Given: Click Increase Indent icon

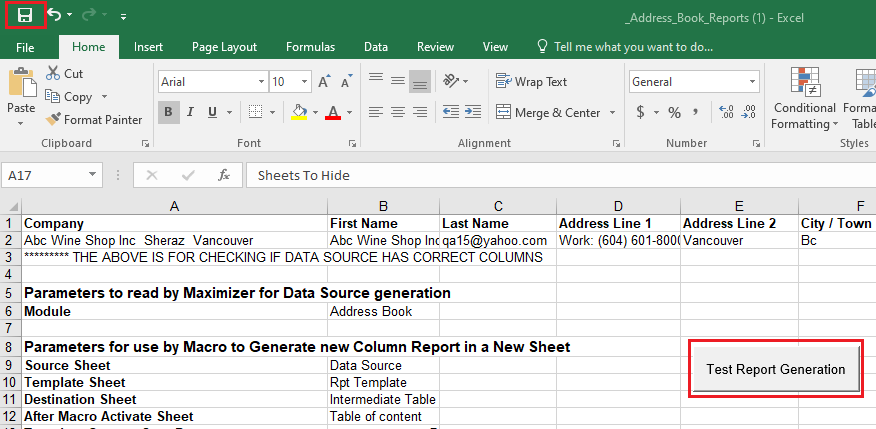Looking at the screenshot, I should coord(473,112).
